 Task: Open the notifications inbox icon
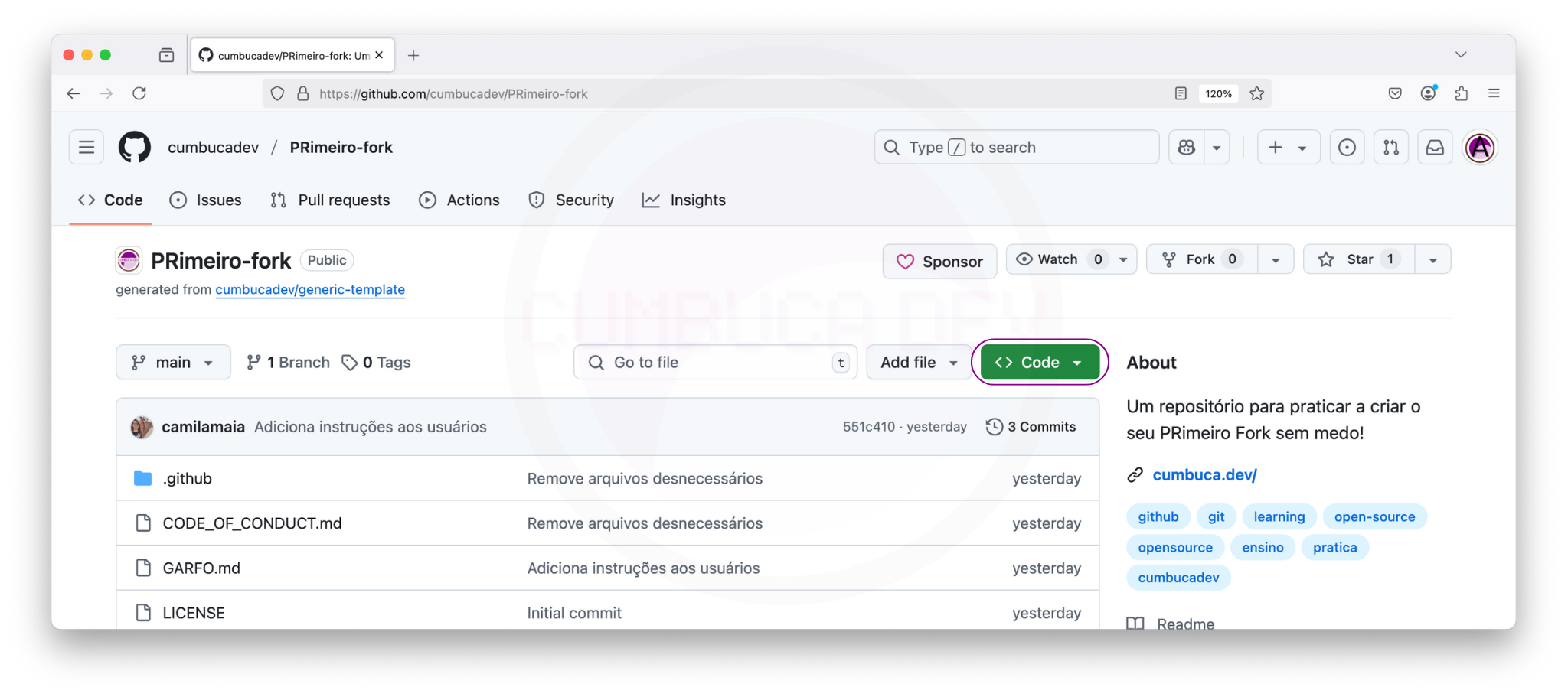pos(1435,147)
